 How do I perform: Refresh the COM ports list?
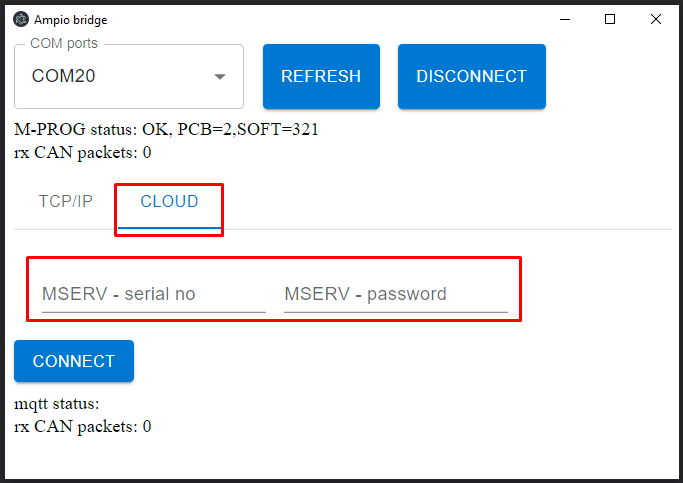coord(321,76)
